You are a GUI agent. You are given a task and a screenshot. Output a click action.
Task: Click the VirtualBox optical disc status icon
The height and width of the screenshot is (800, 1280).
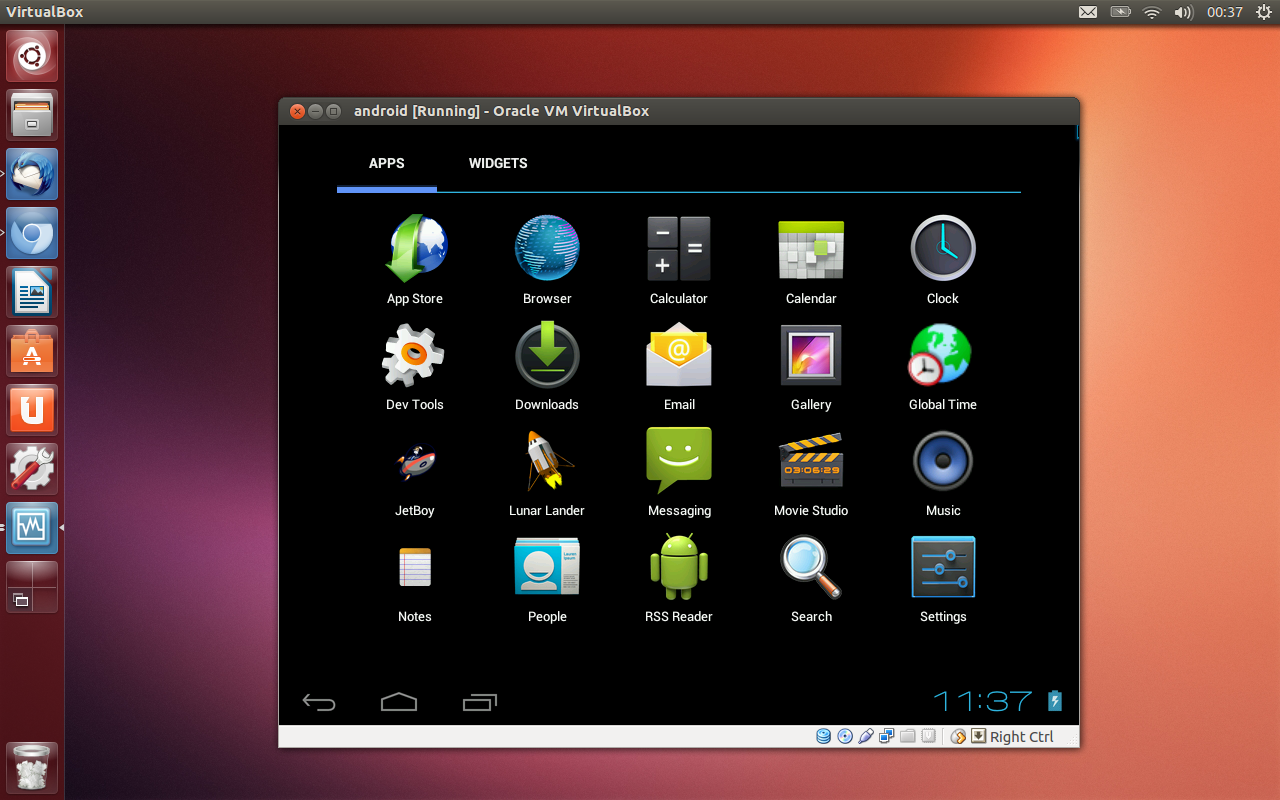coord(845,737)
